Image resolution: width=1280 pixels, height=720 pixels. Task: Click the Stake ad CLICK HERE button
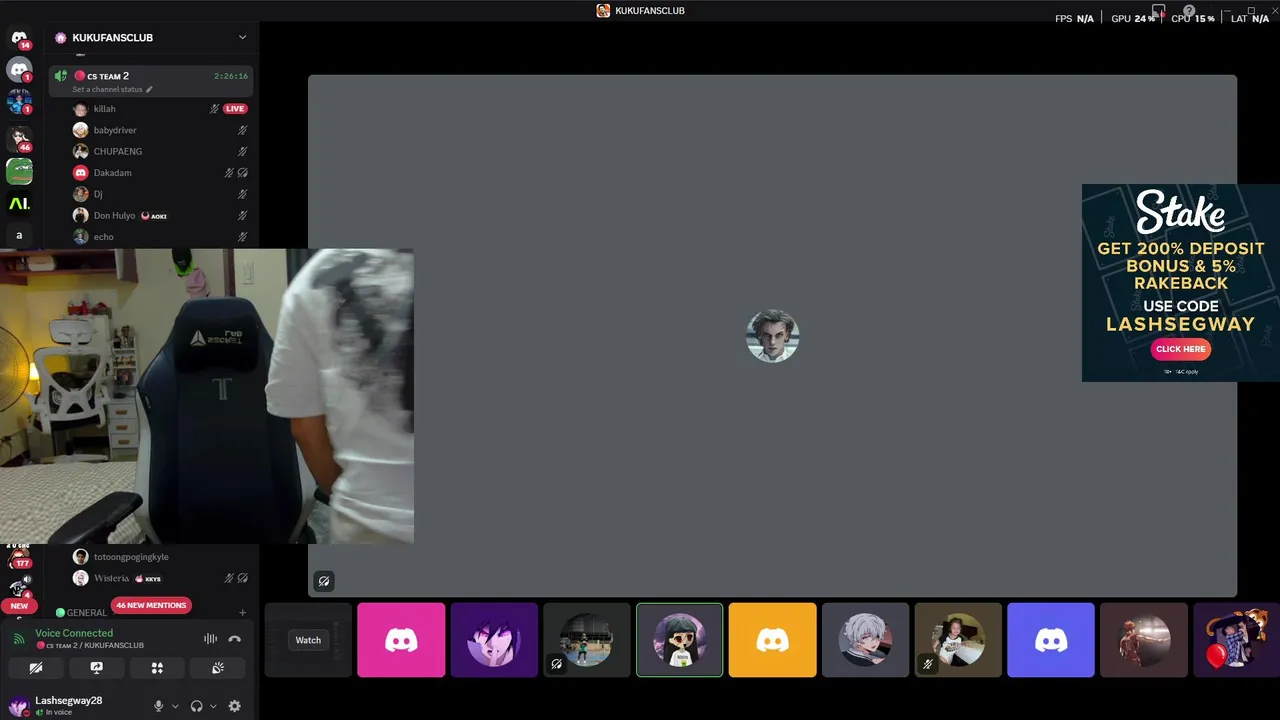pos(1180,349)
